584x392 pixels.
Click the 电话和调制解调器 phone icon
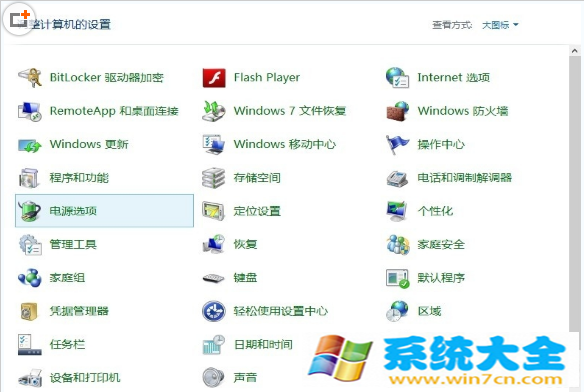tap(398, 178)
